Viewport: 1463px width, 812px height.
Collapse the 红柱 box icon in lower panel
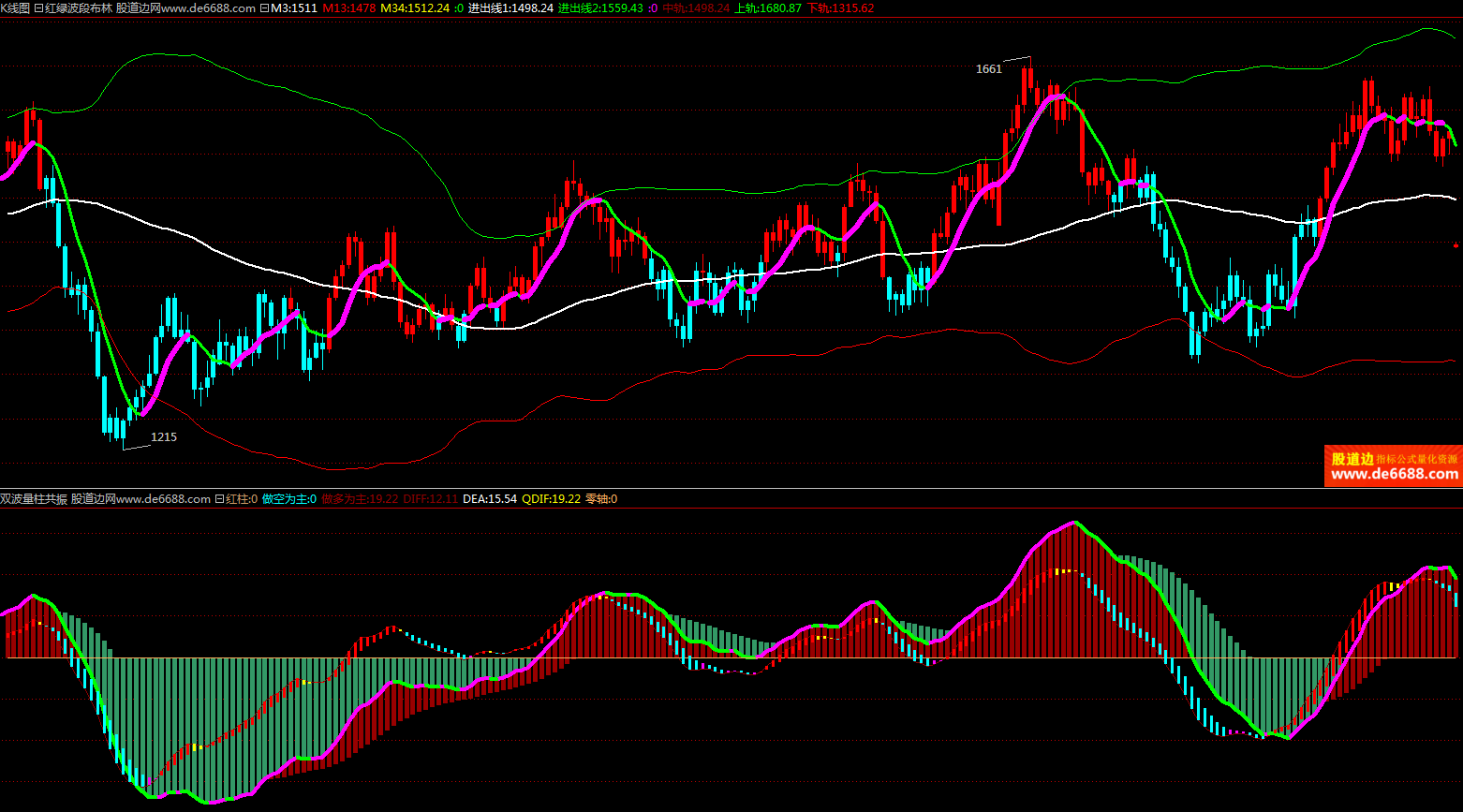click(219, 499)
